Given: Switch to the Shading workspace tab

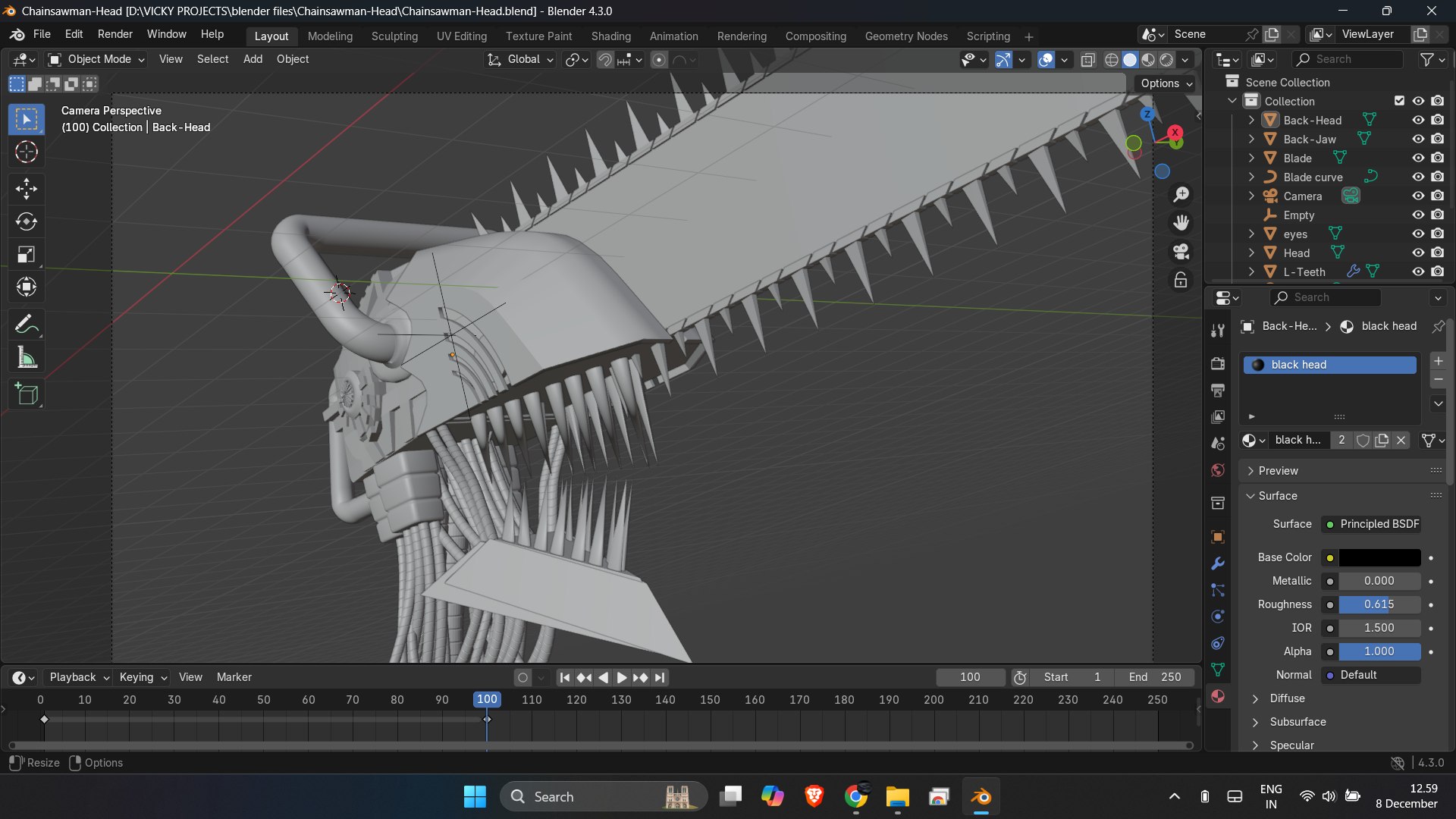Looking at the screenshot, I should tap(610, 36).
